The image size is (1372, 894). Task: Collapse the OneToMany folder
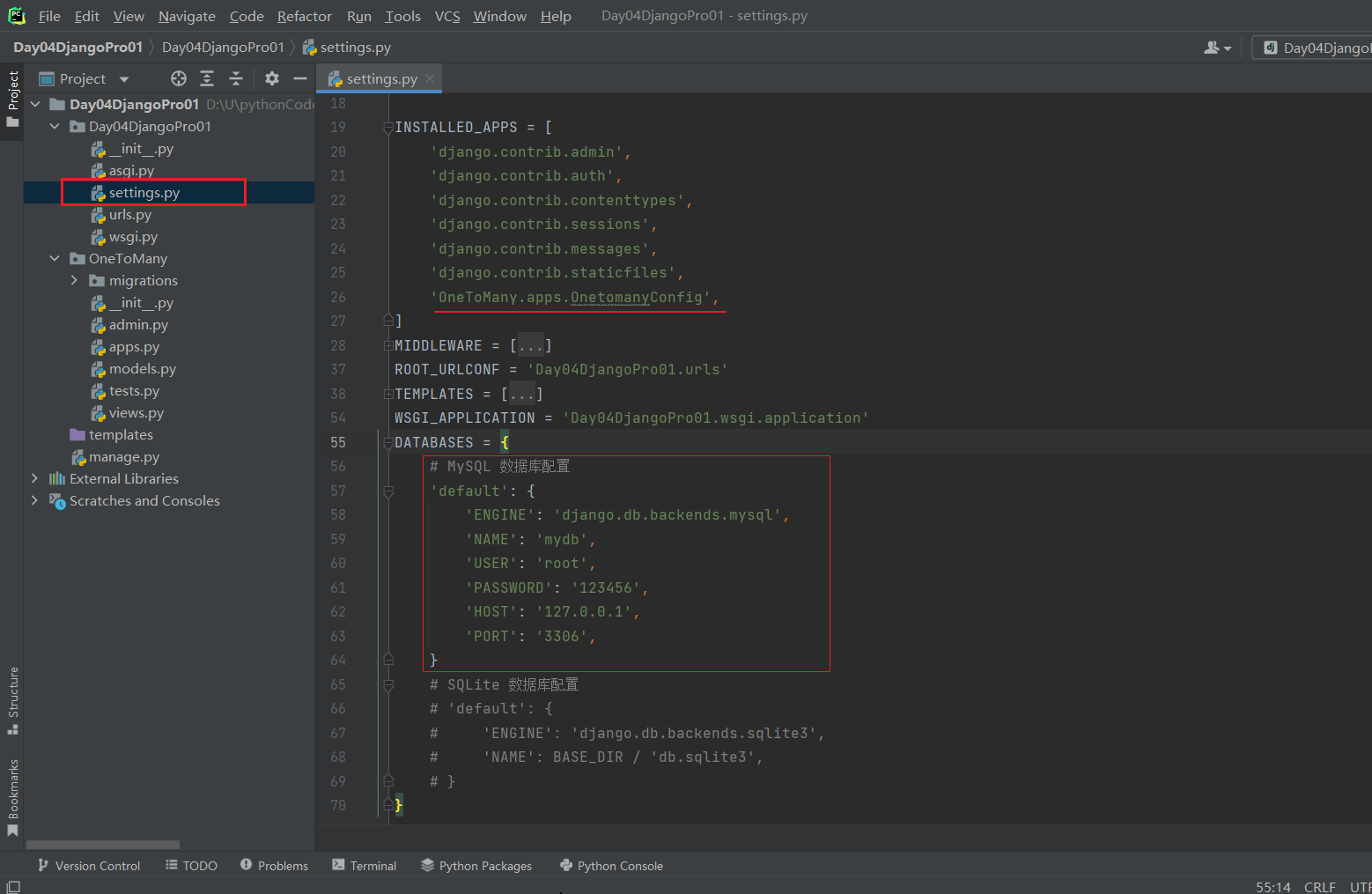click(x=55, y=258)
